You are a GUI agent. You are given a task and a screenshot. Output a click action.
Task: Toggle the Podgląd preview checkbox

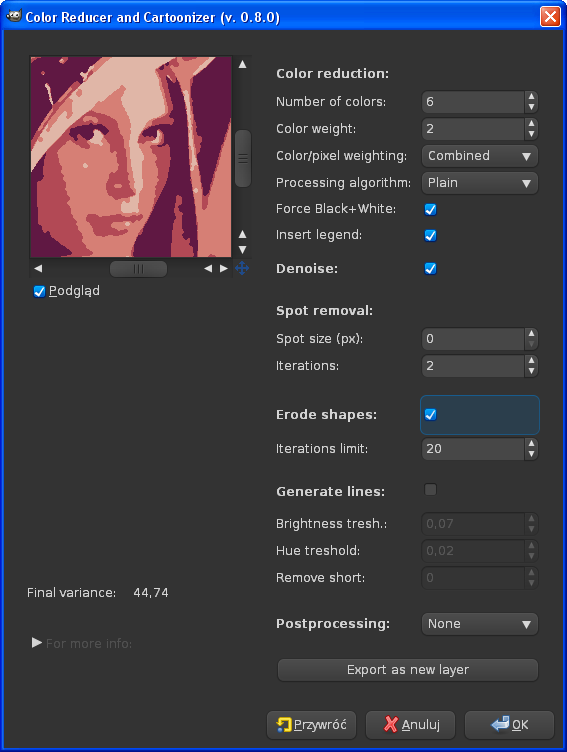39,291
